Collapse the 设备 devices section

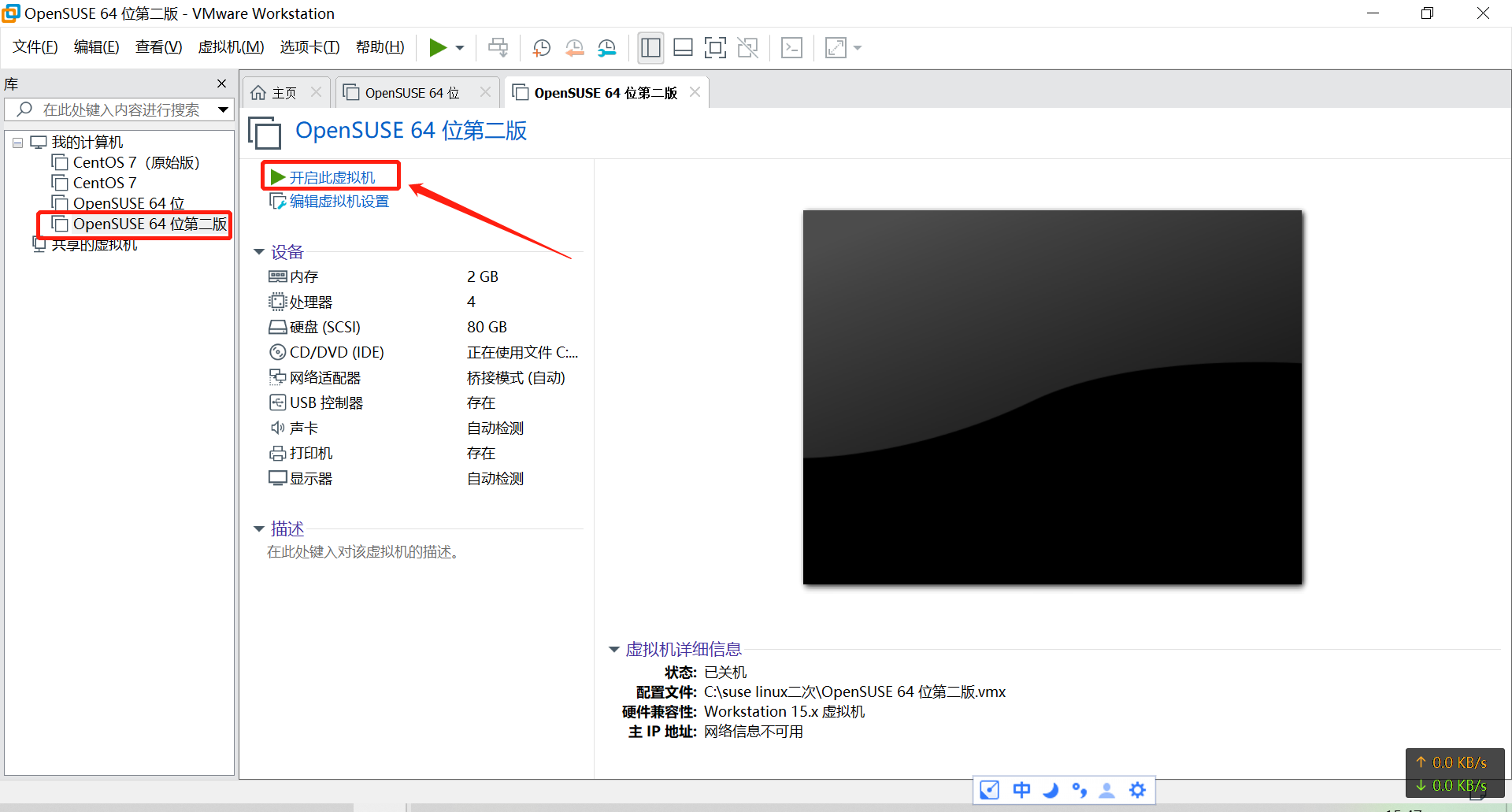tap(258, 252)
